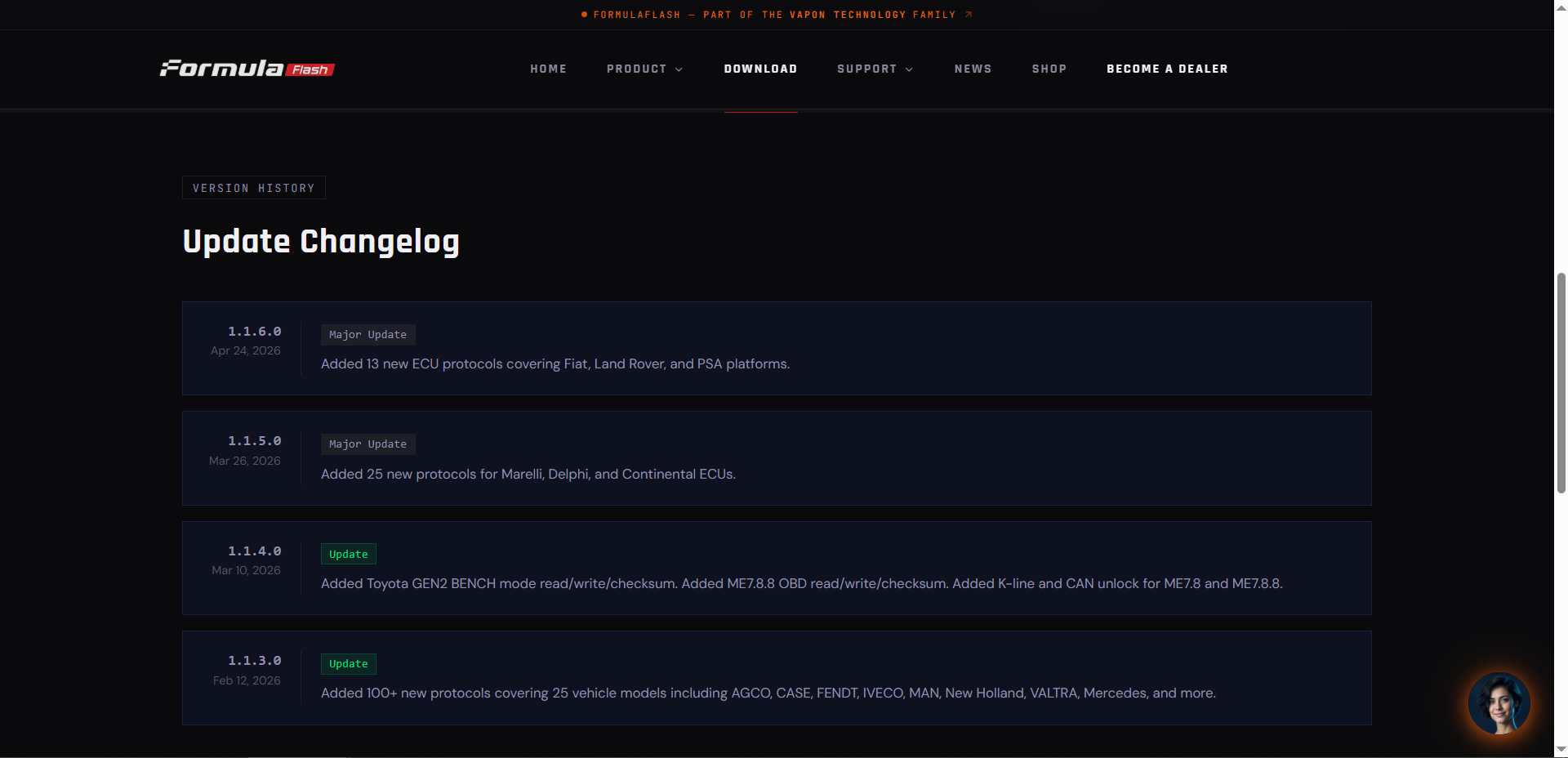This screenshot has width=1568, height=758.
Task: Click the green Update badge for 1.1.3.0
Action: [x=349, y=664]
